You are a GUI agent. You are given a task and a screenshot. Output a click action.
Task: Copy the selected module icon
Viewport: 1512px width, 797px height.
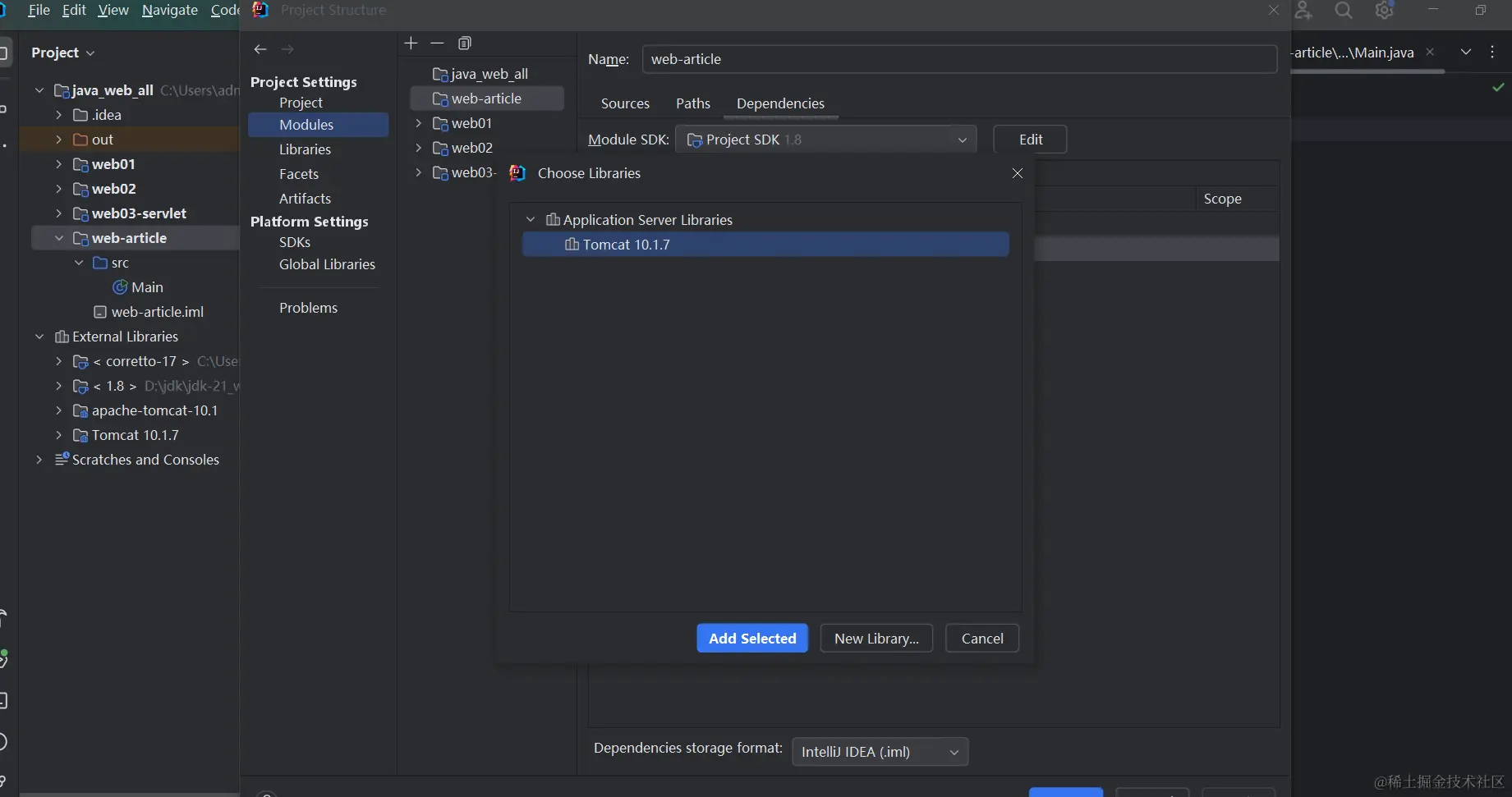pos(465,43)
